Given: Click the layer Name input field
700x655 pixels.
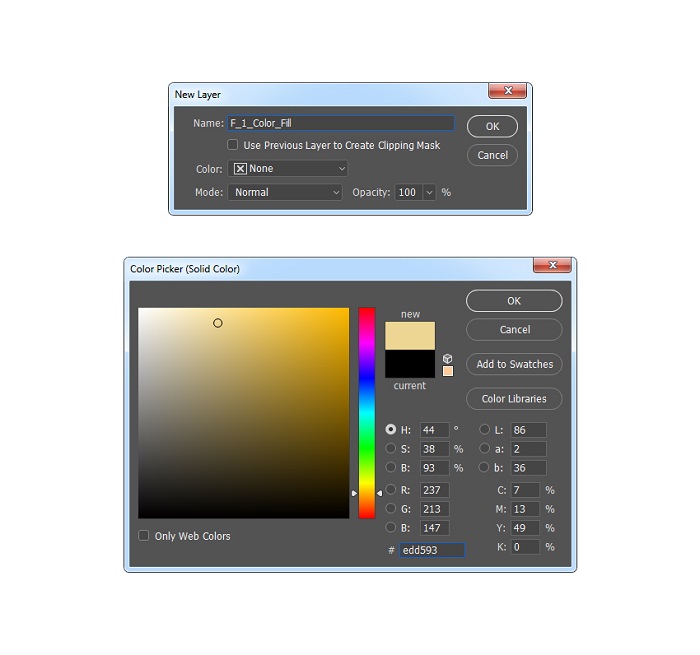Looking at the screenshot, I should [x=341, y=123].
